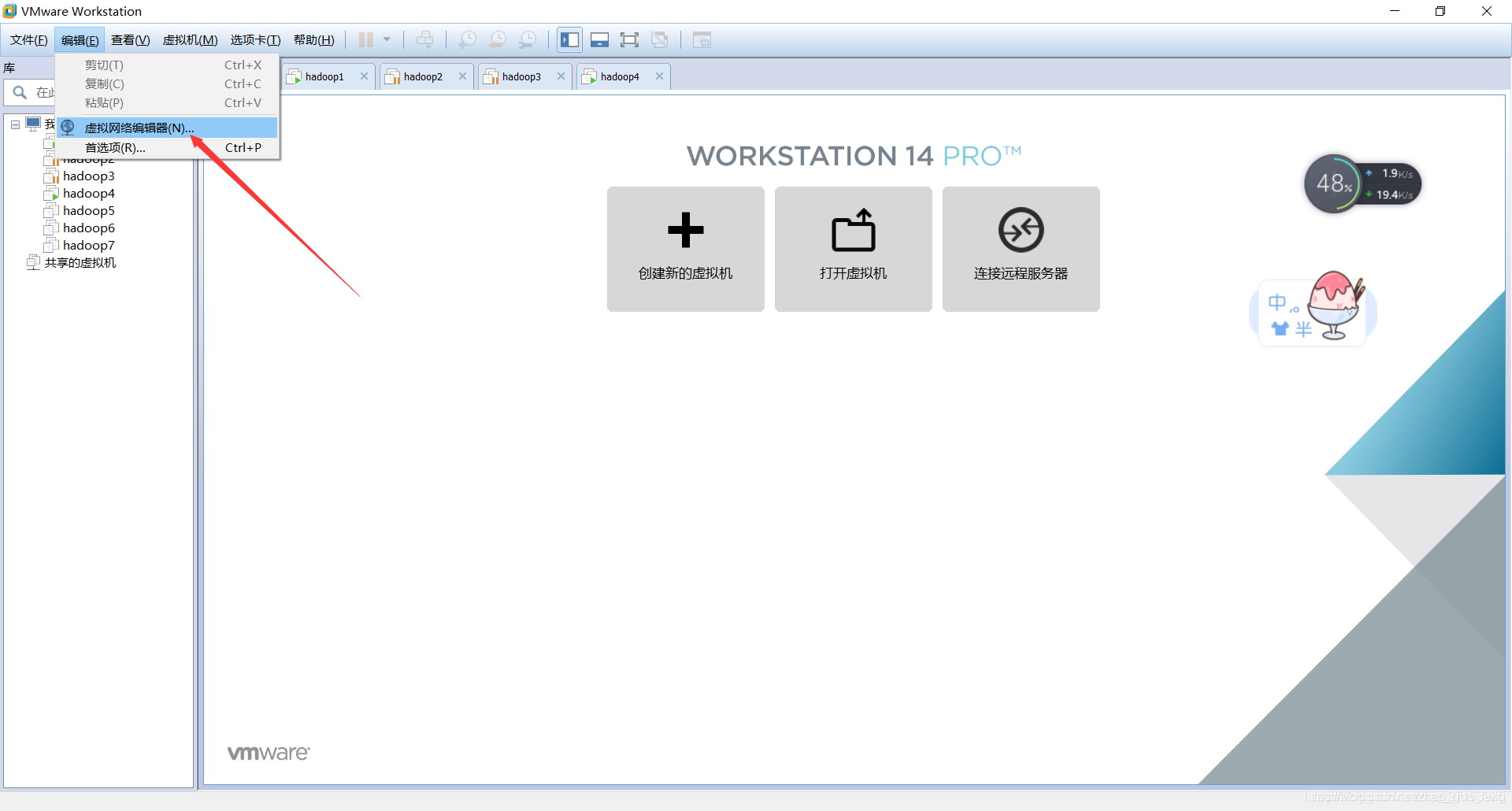Close the hadoop4 tab
The width and height of the screenshot is (1512, 811).
[659, 76]
